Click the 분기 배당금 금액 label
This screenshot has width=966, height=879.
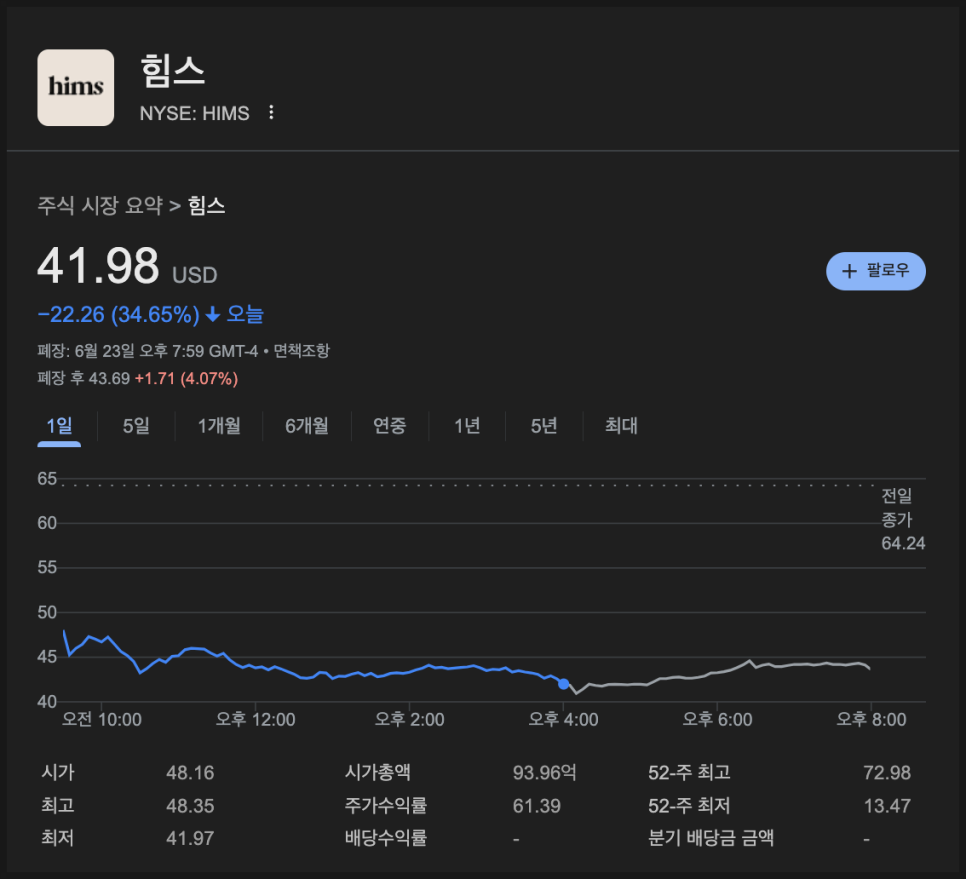pos(711,838)
